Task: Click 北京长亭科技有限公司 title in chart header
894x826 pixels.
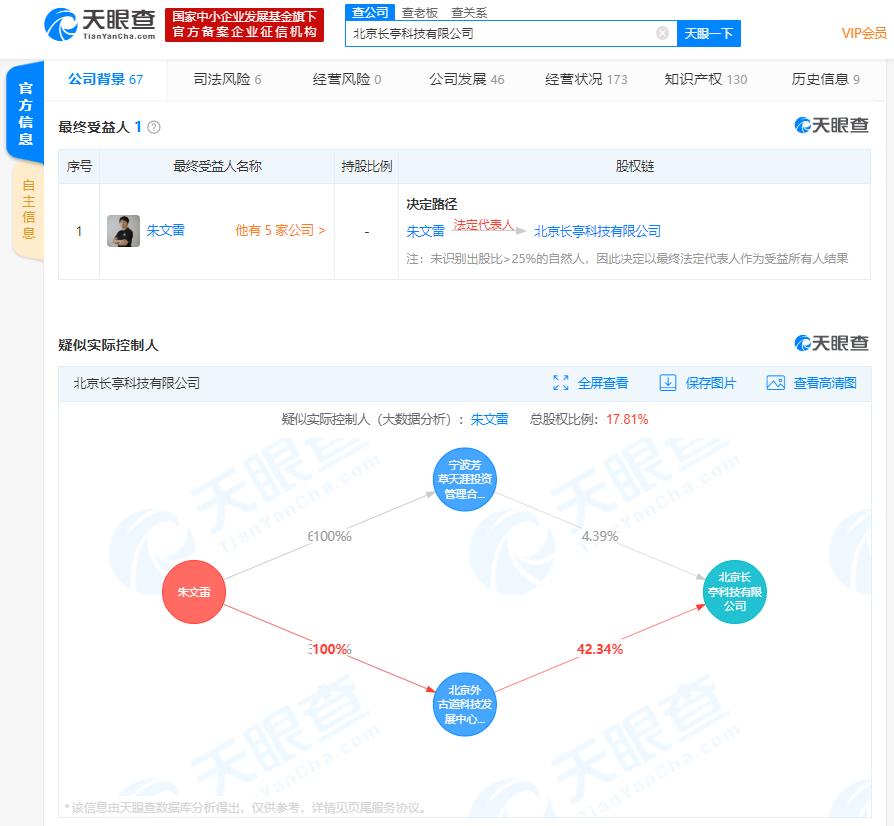Action: click(x=137, y=383)
